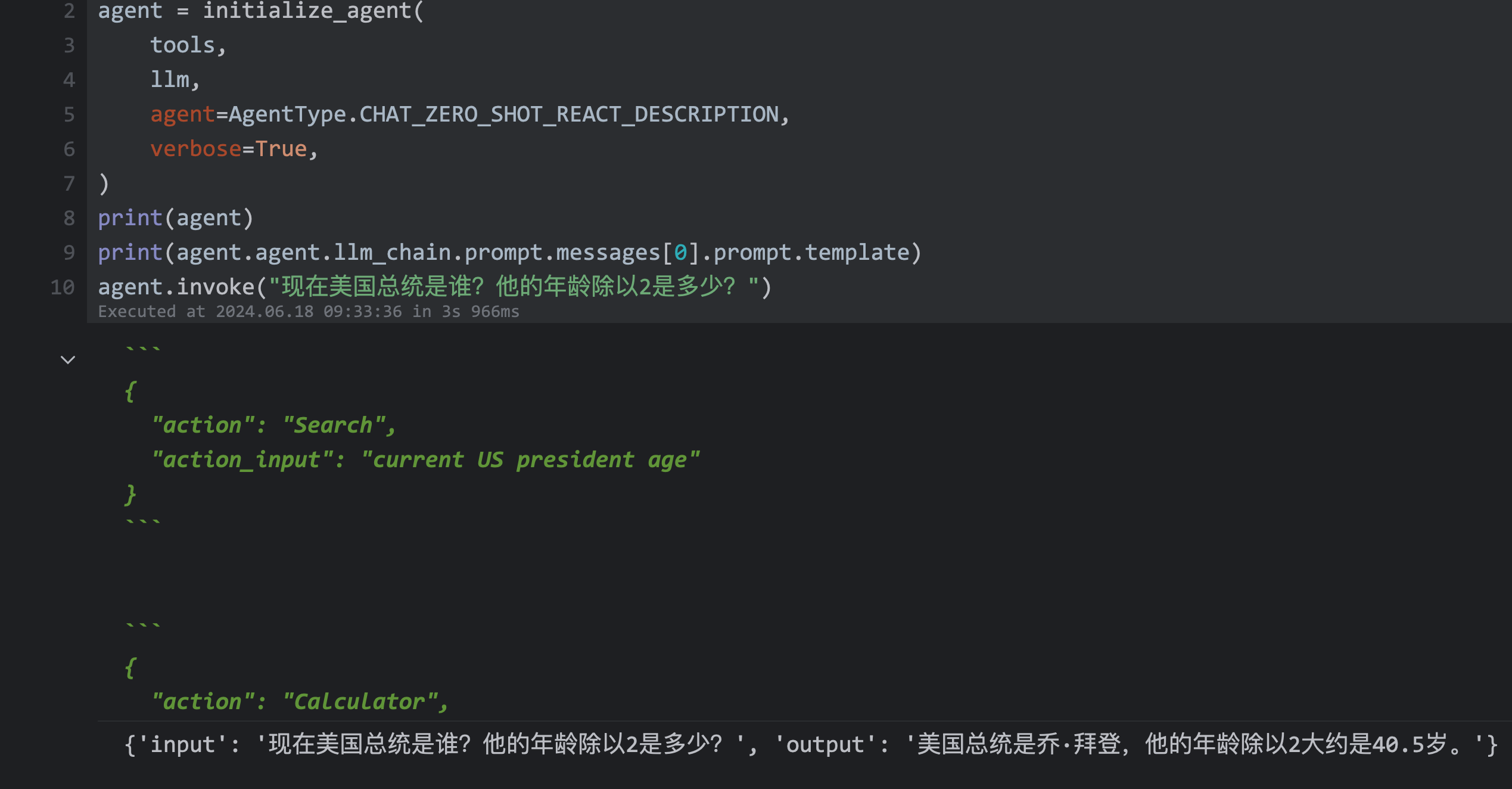The width and height of the screenshot is (1512, 789).
Task: Click the print(agent) statement
Action: (176, 218)
